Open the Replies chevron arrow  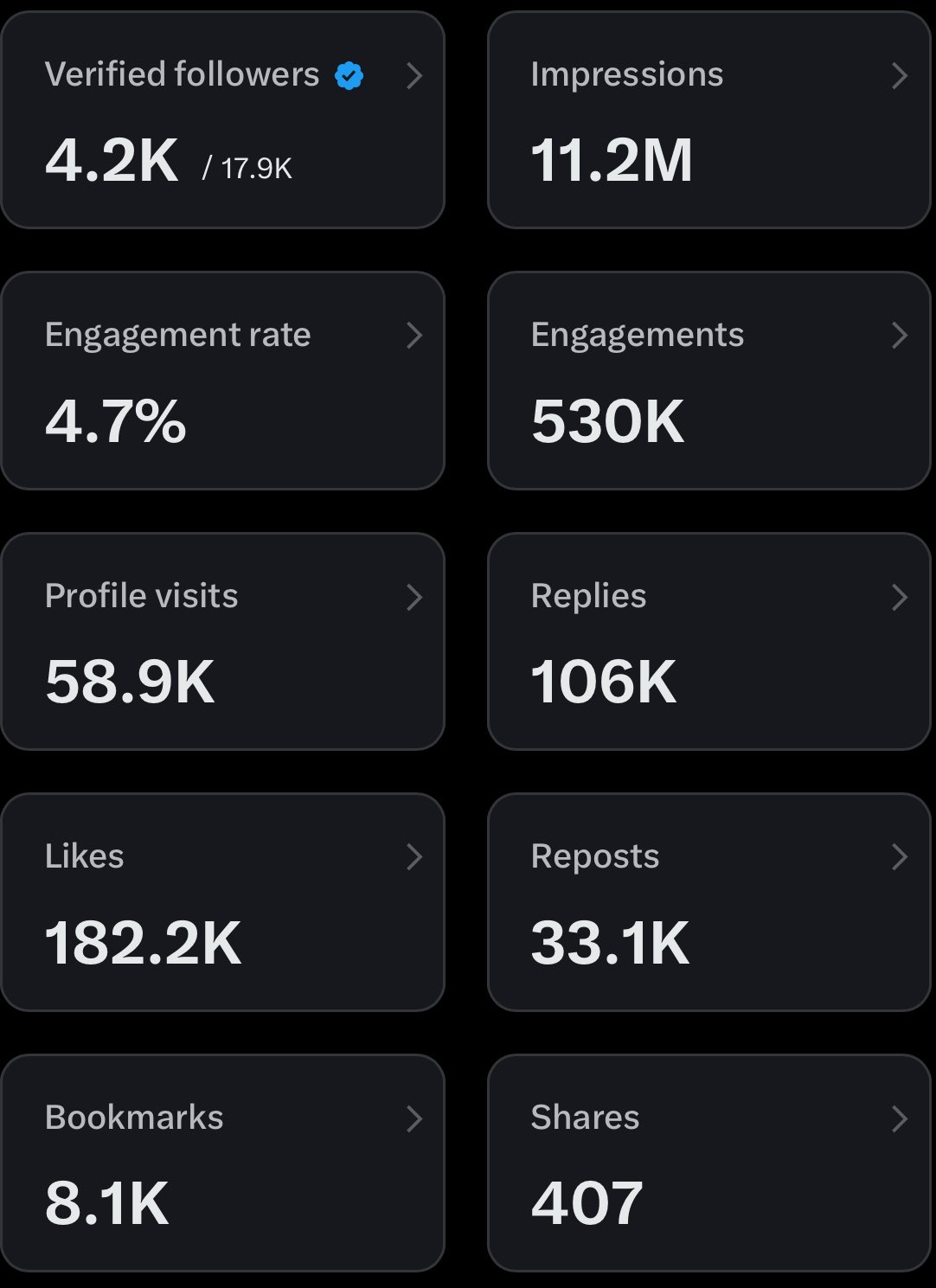(x=900, y=597)
